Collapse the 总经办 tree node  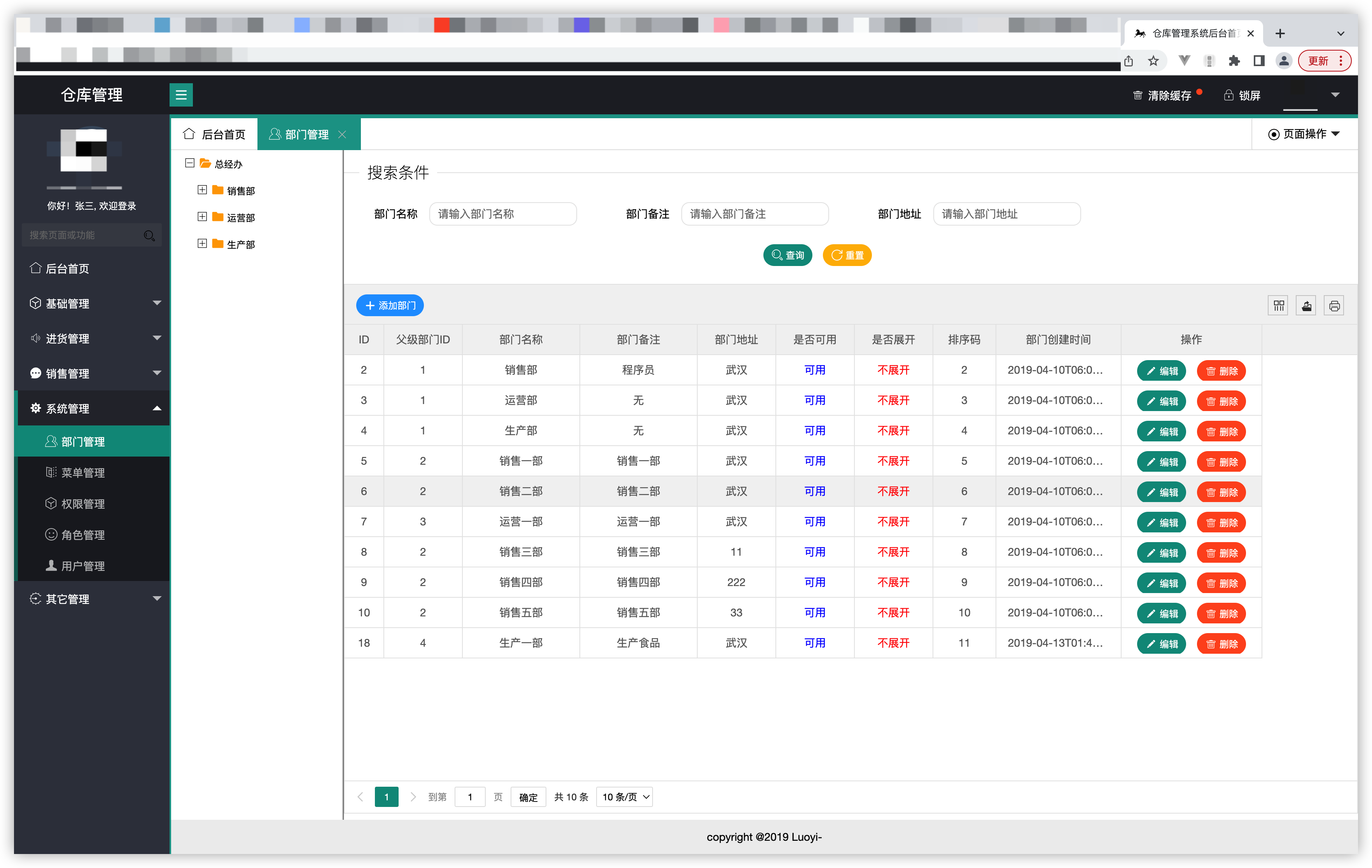coord(190,163)
